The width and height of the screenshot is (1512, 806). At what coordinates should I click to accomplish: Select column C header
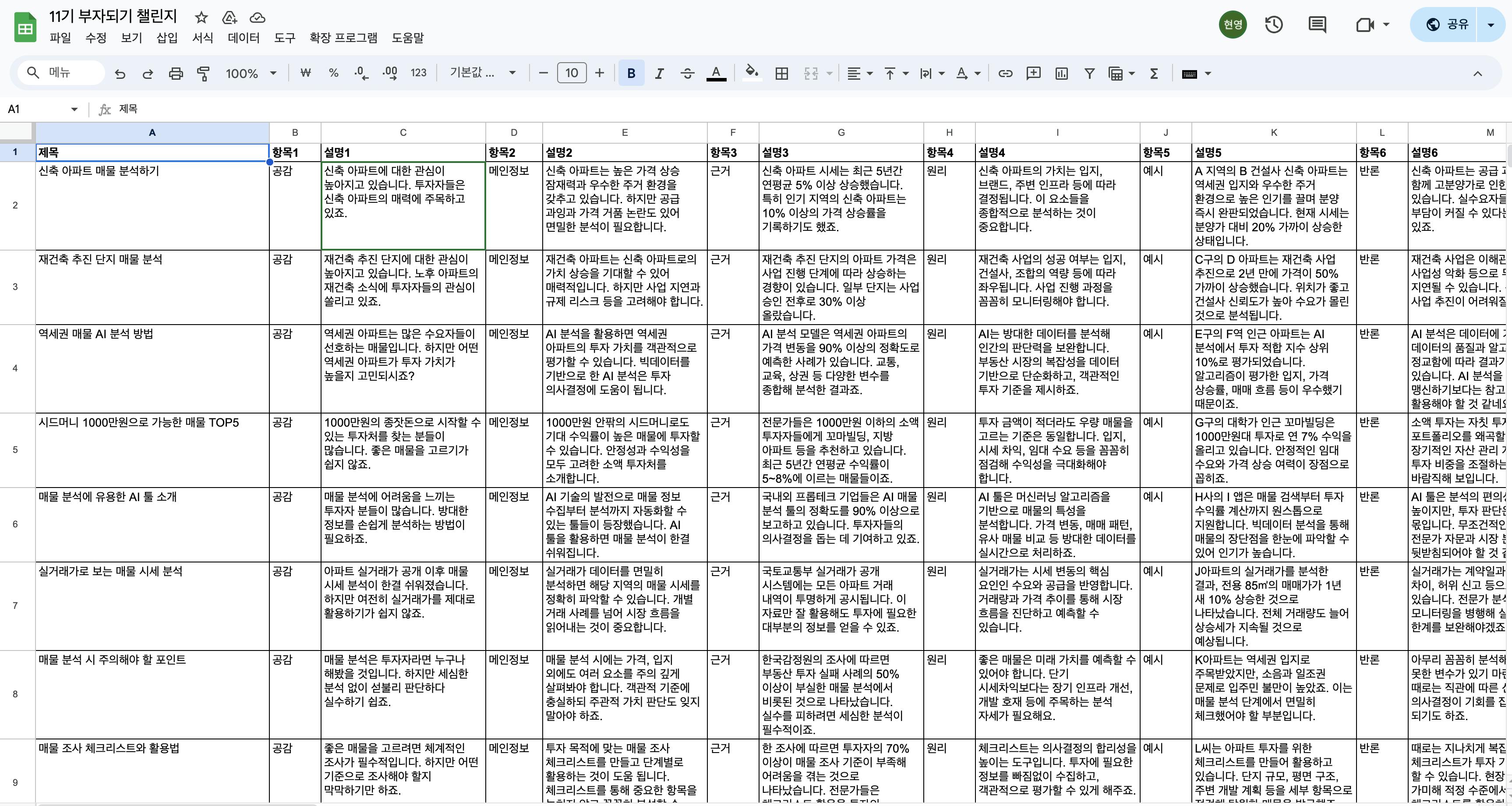click(403, 133)
